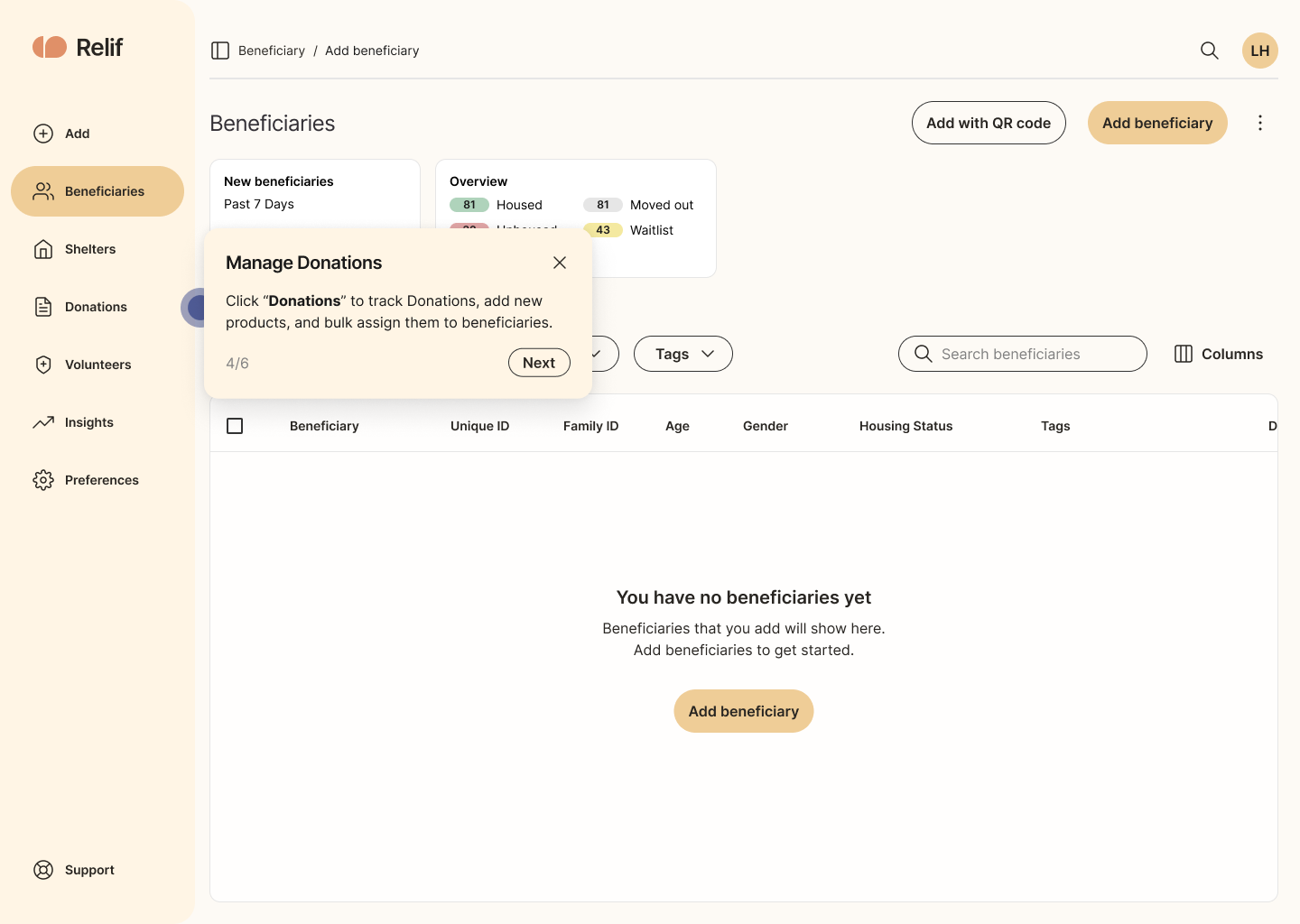The height and width of the screenshot is (924, 1300).
Task: Open the LH user avatar
Action: 1260,51
